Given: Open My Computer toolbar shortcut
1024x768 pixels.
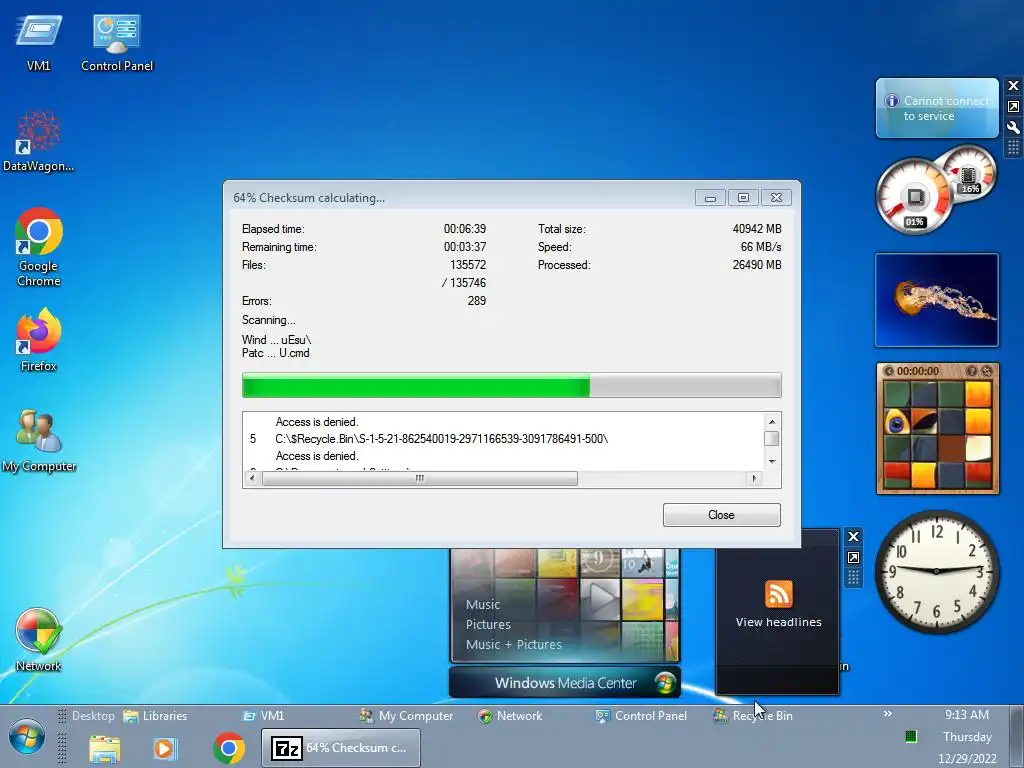Looking at the screenshot, I should coord(406,716).
